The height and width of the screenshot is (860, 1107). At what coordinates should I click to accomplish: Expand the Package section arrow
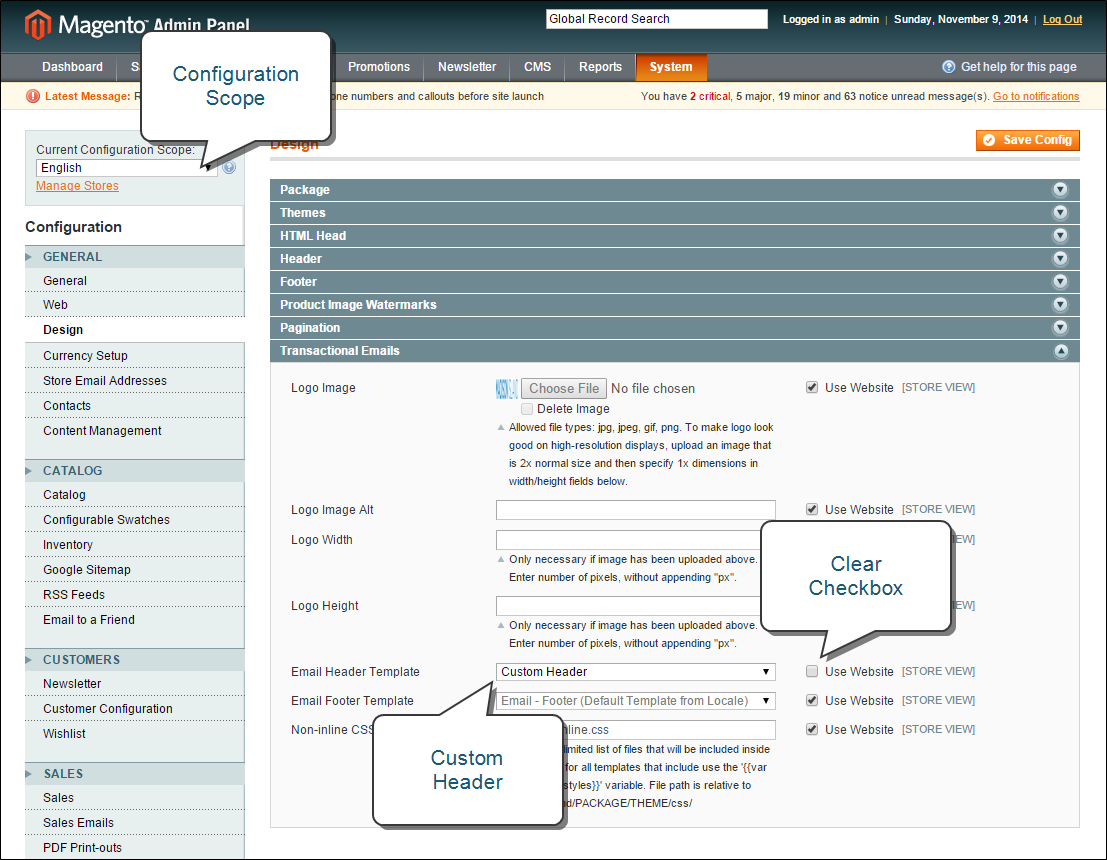pos(1060,189)
